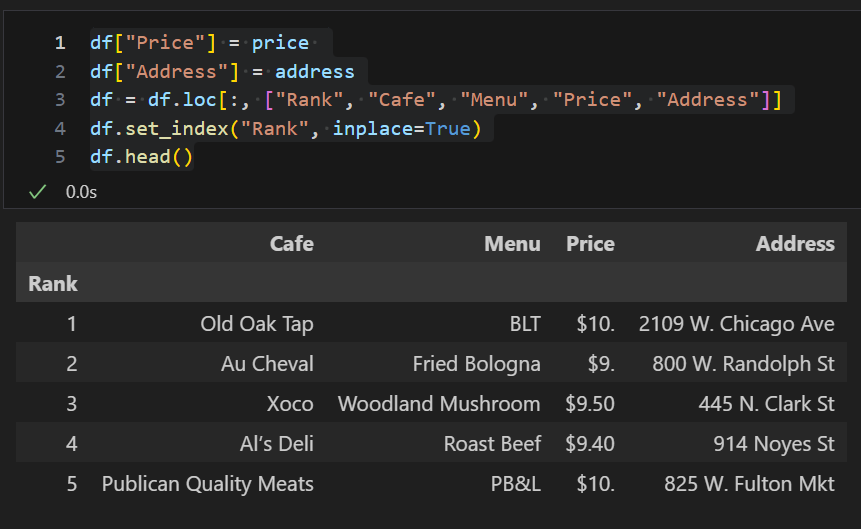Click the Roast Beef menu cell
861x529 pixels.
(x=493, y=444)
